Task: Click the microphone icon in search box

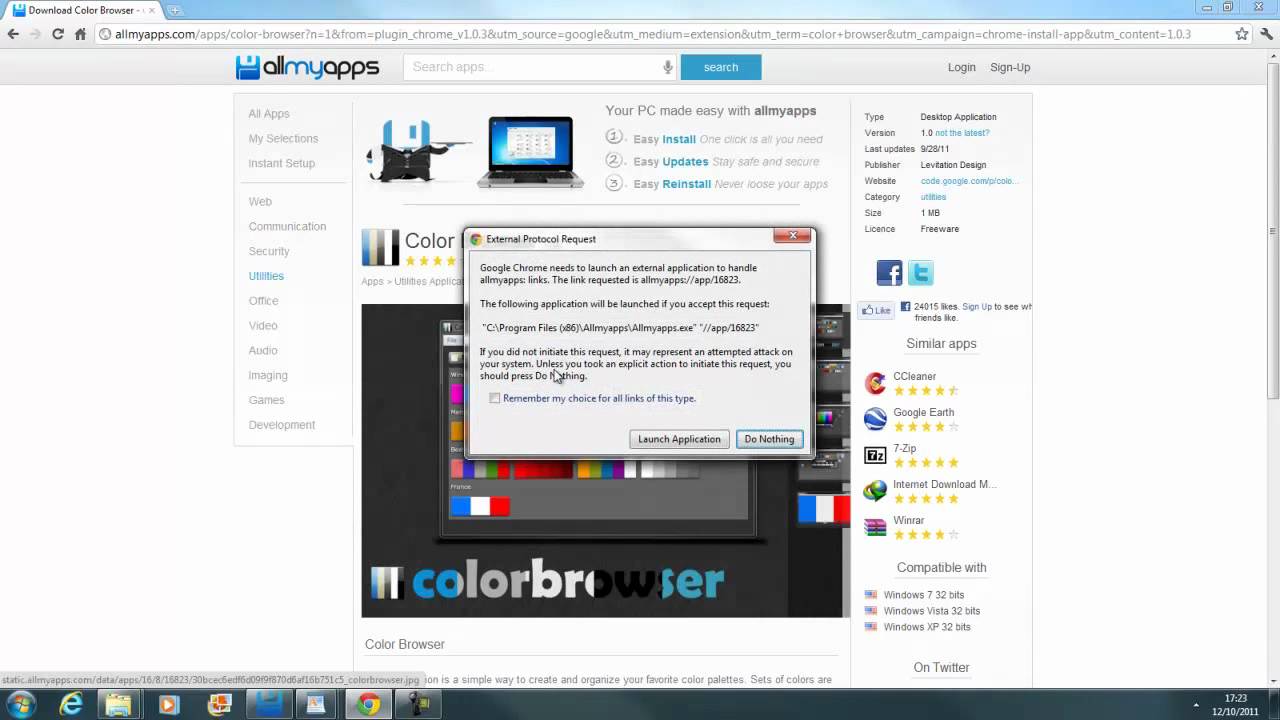Action: pos(668,67)
